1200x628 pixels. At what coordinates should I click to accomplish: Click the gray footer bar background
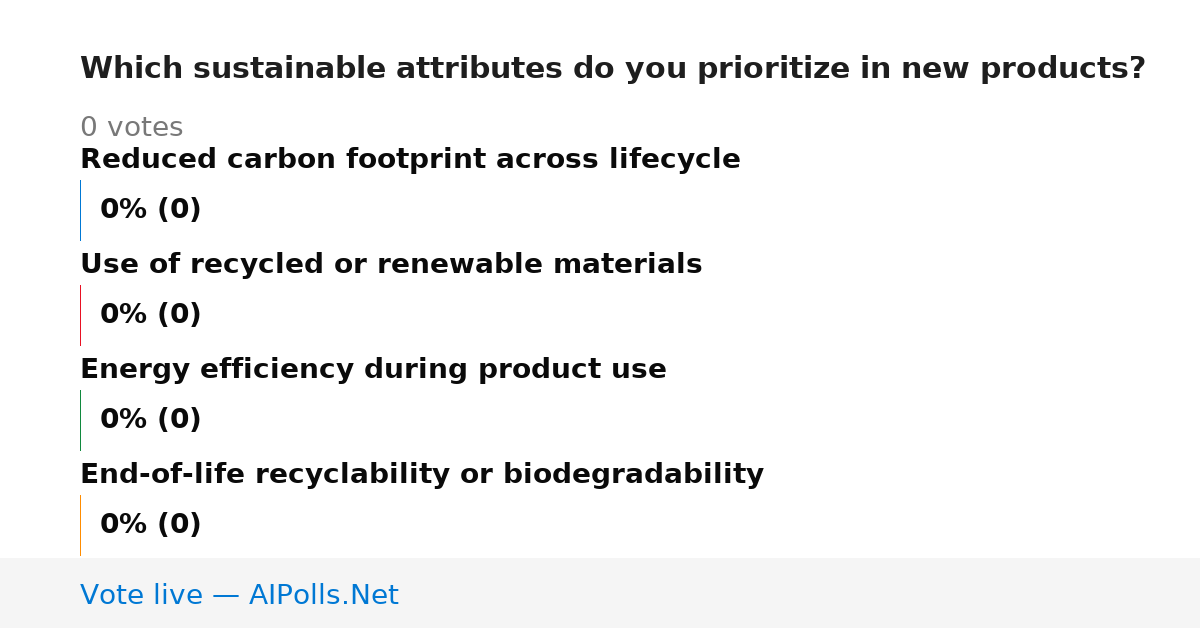coord(800,593)
